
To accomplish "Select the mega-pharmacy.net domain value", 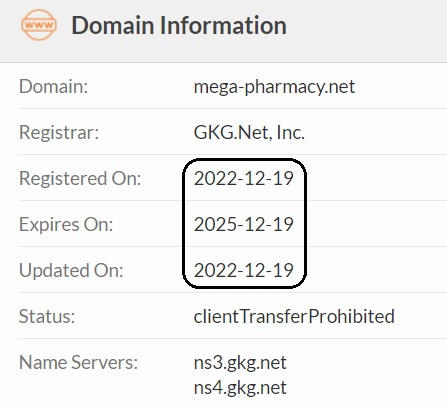I will click(274, 87).
